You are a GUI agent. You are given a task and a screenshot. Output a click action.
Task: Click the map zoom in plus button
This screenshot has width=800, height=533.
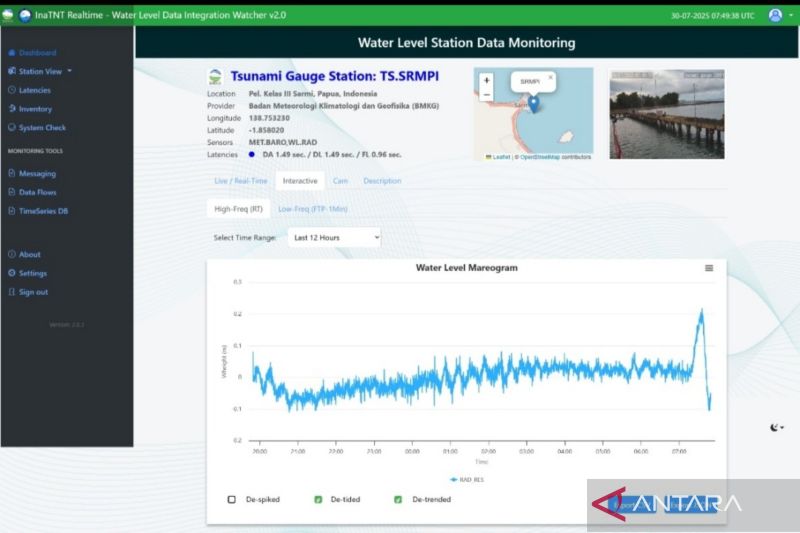tap(486, 80)
